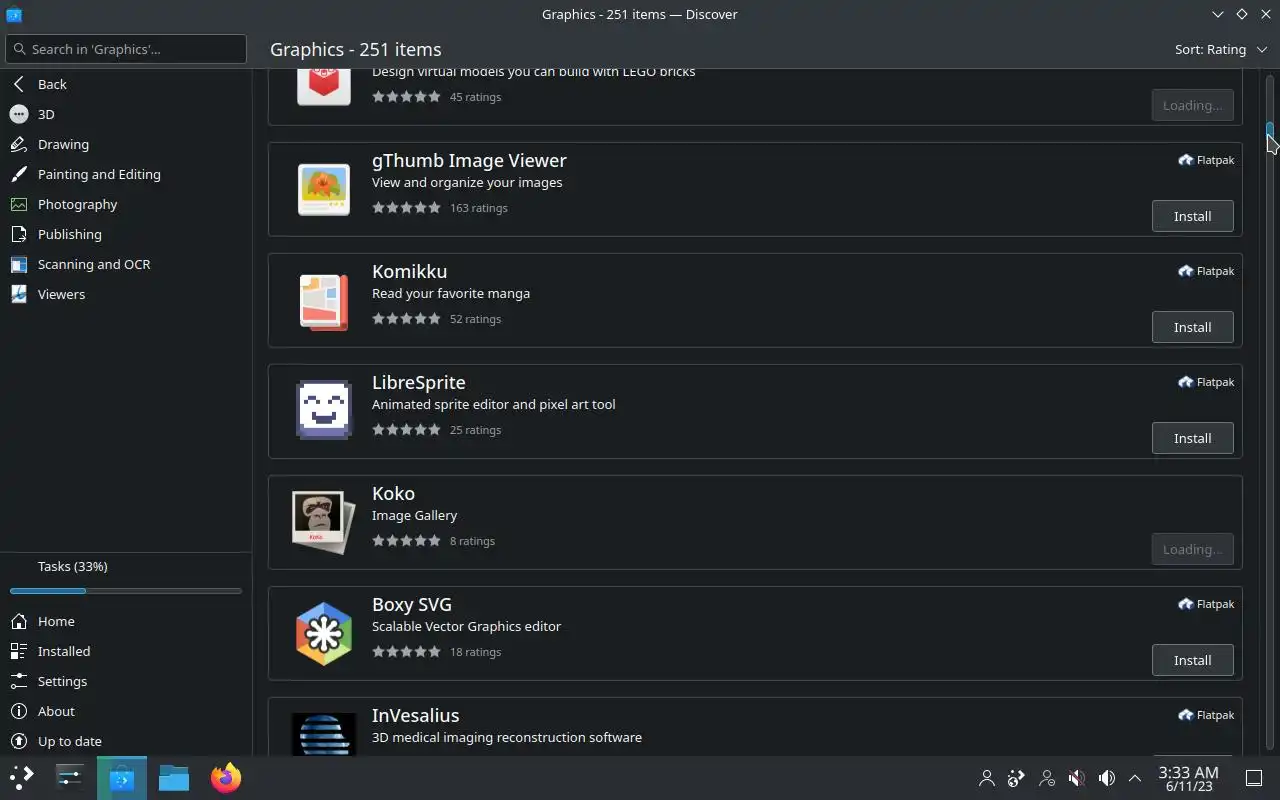This screenshot has height=800, width=1280.
Task: Click the person-with-minus tray icon
Action: [x=1047, y=777]
